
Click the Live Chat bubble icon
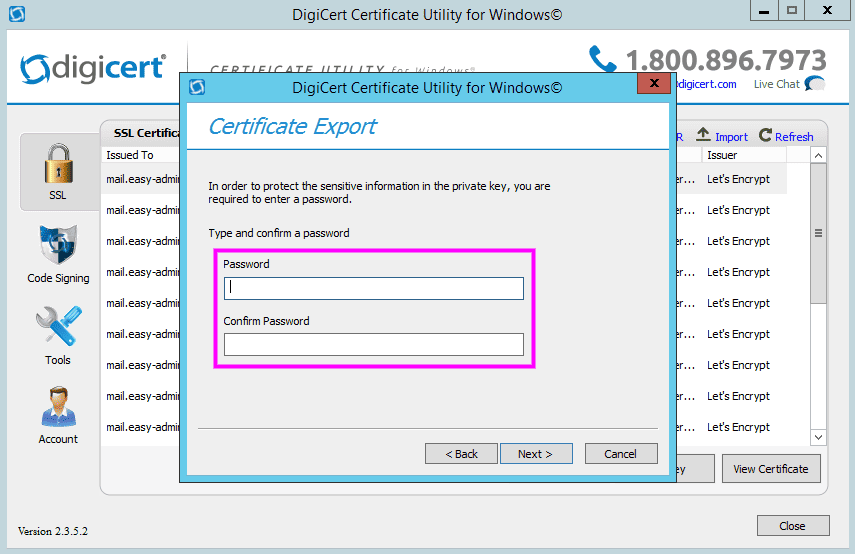(x=815, y=83)
